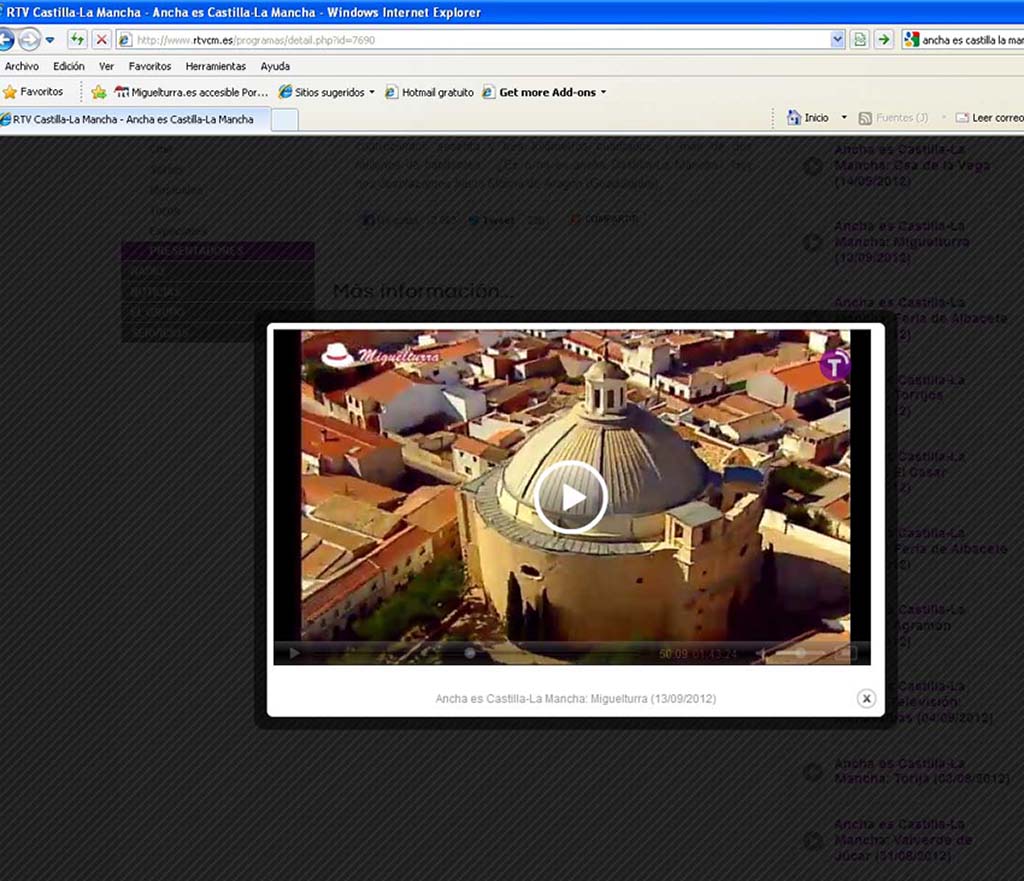This screenshot has width=1024, height=881.
Task: Click the URL address input field
Action: coord(480,40)
